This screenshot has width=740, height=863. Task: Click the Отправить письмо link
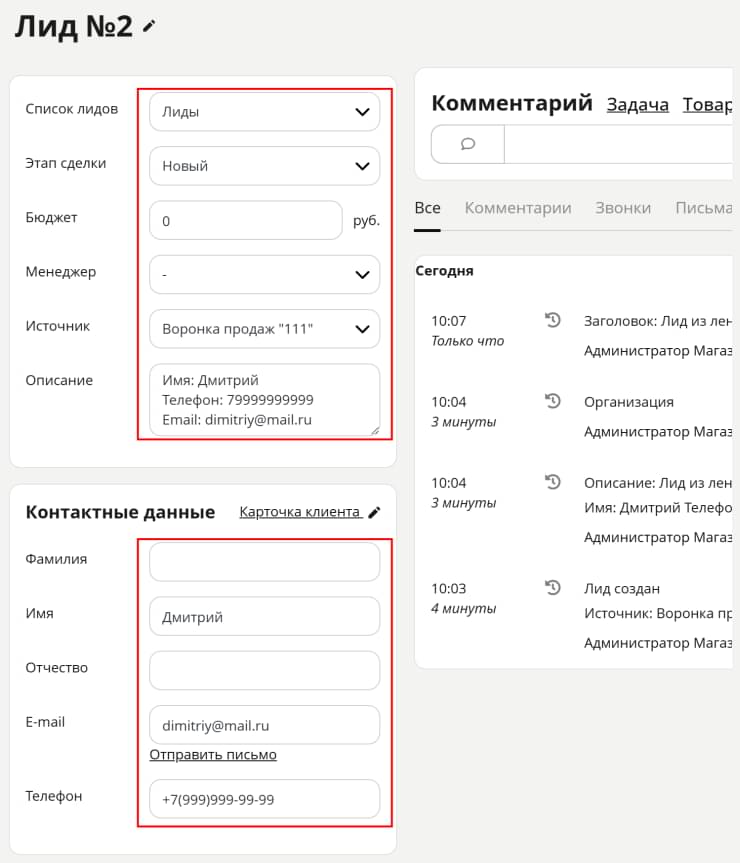[x=213, y=755]
